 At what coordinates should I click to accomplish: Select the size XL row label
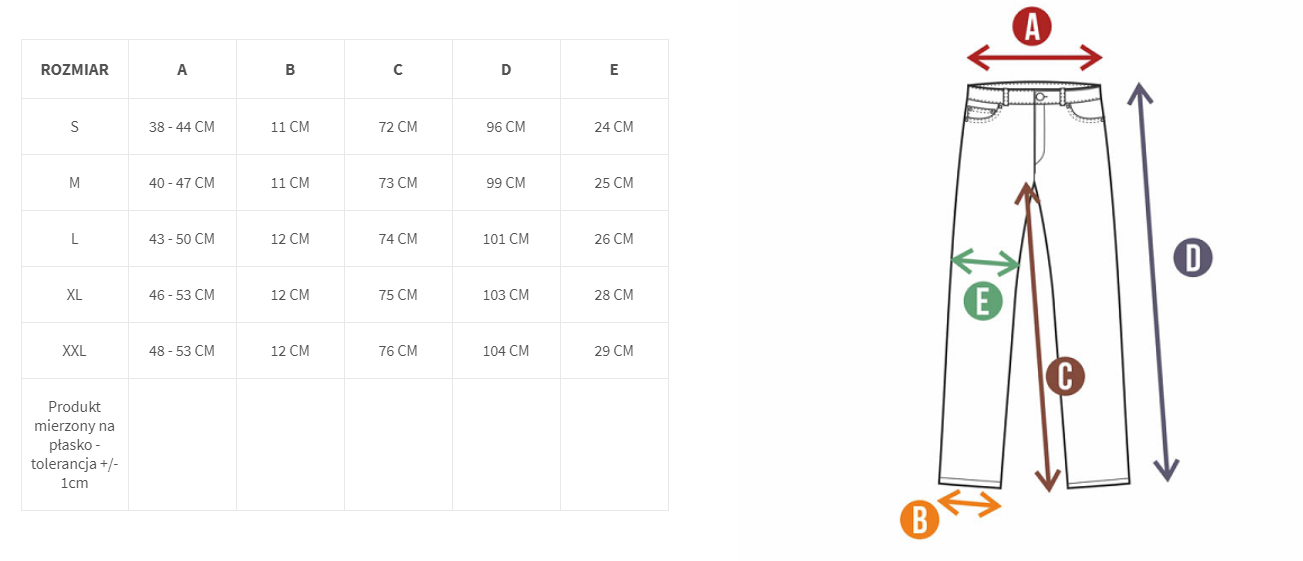coord(75,295)
